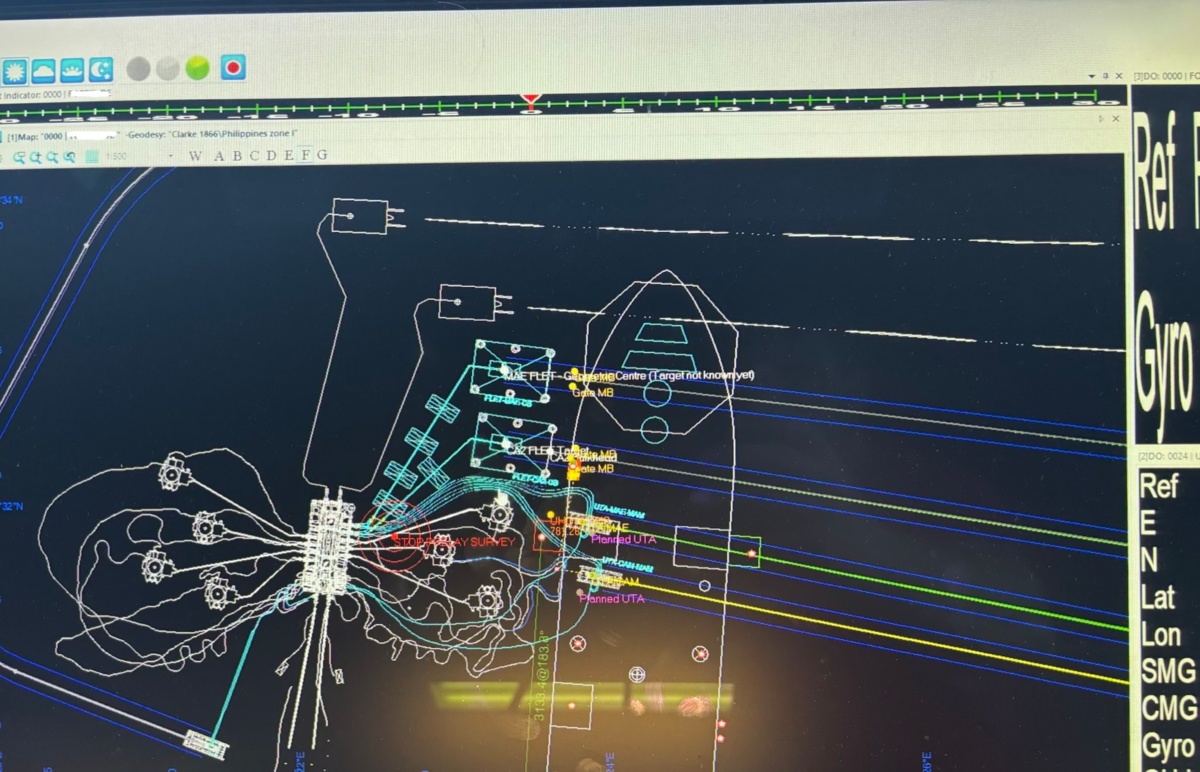Click the red record button icon
Screen dimensions: 1200x772
click(233, 67)
